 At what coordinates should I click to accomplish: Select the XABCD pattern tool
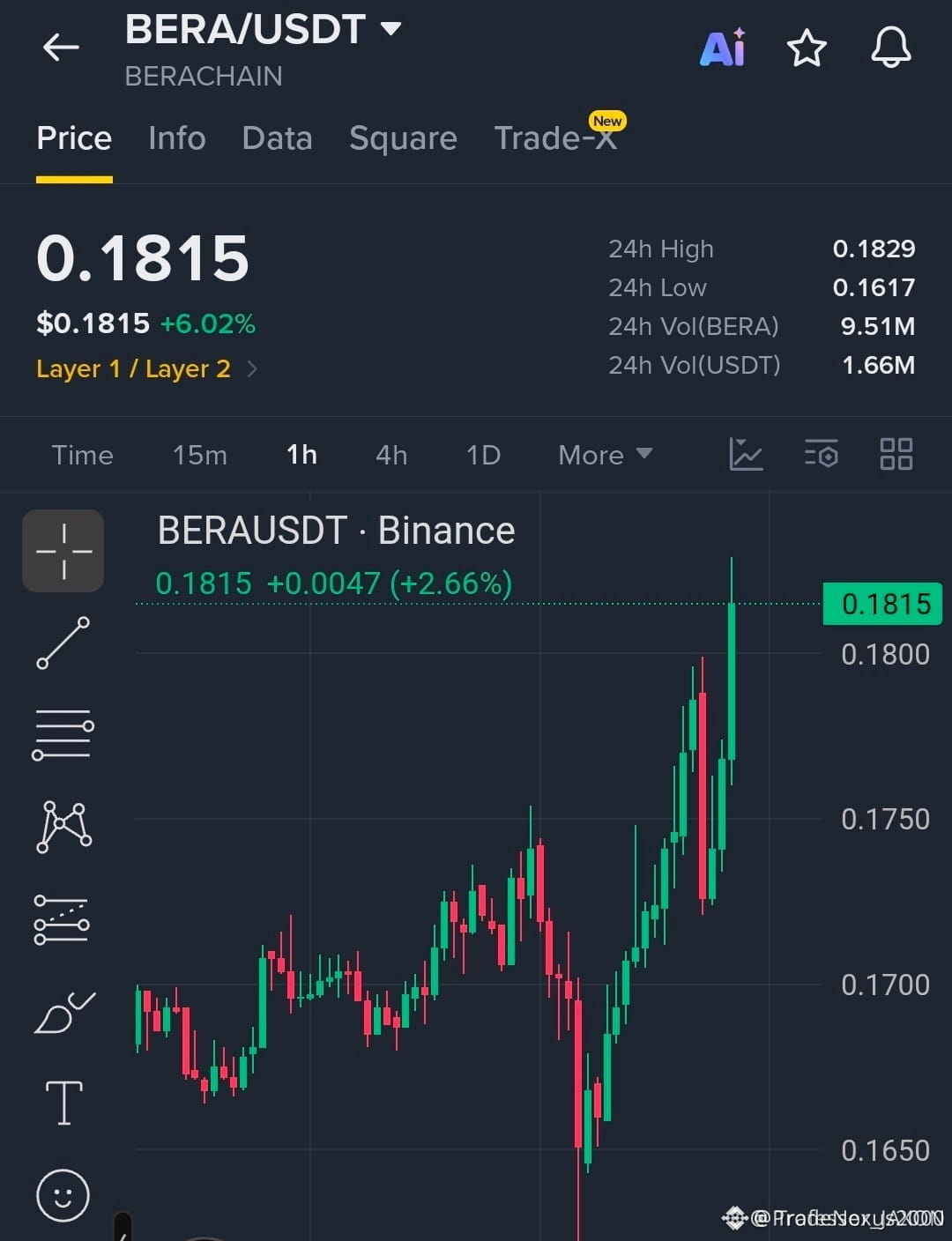coord(63,827)
